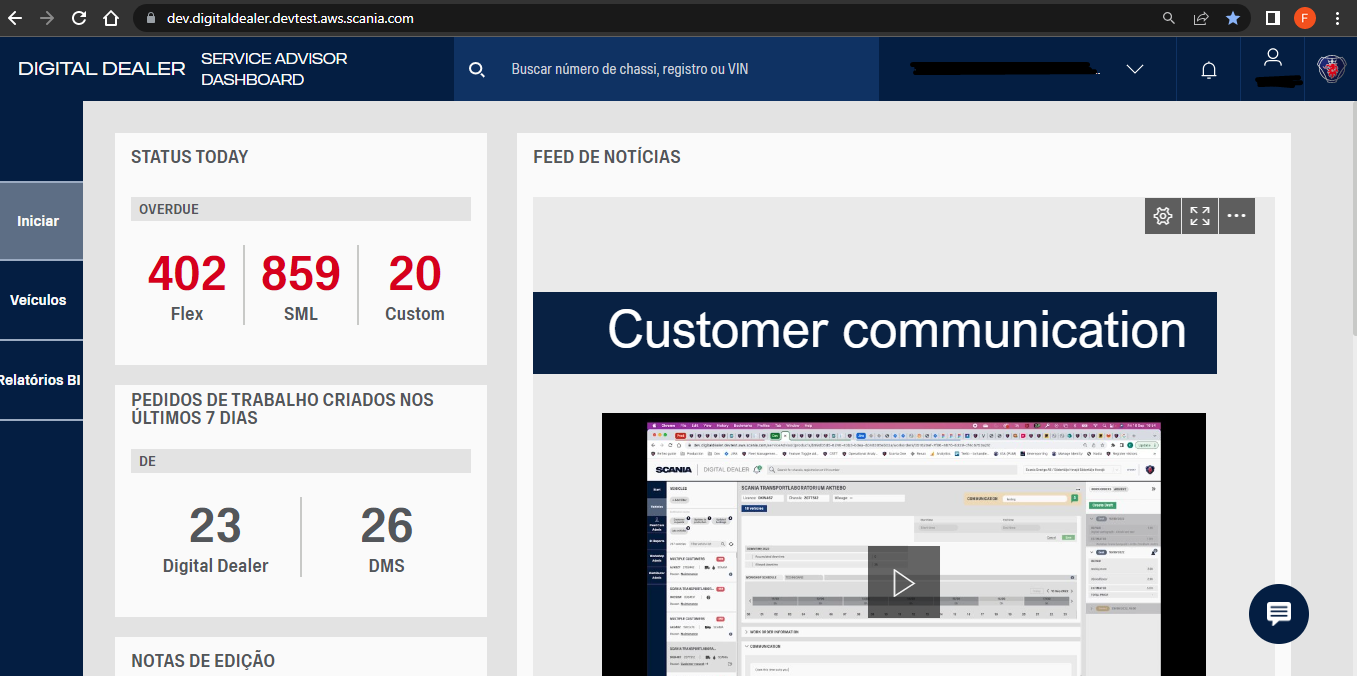This screenshot has width=1357, height=676.
Task: Click the Digital Dealer logo
Action: [102, 69]
